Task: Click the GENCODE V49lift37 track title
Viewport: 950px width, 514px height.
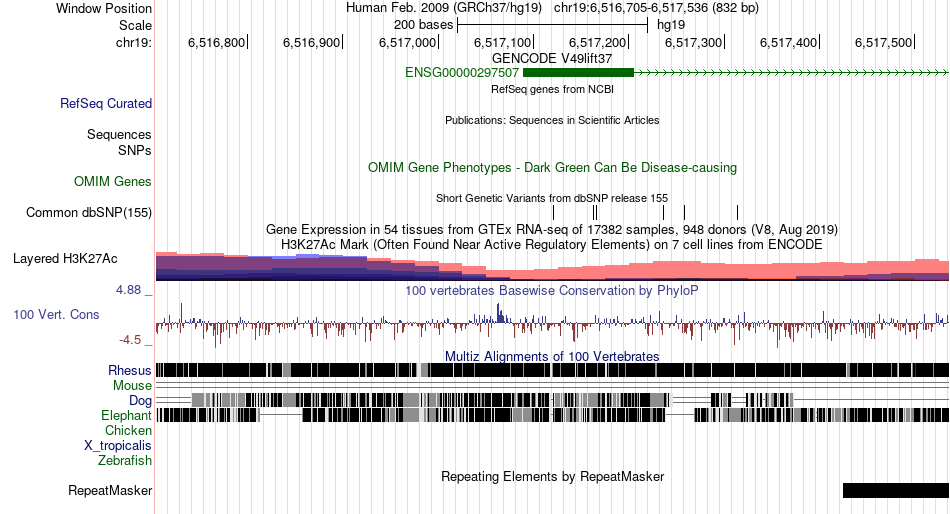Action: tap(552, 58)
